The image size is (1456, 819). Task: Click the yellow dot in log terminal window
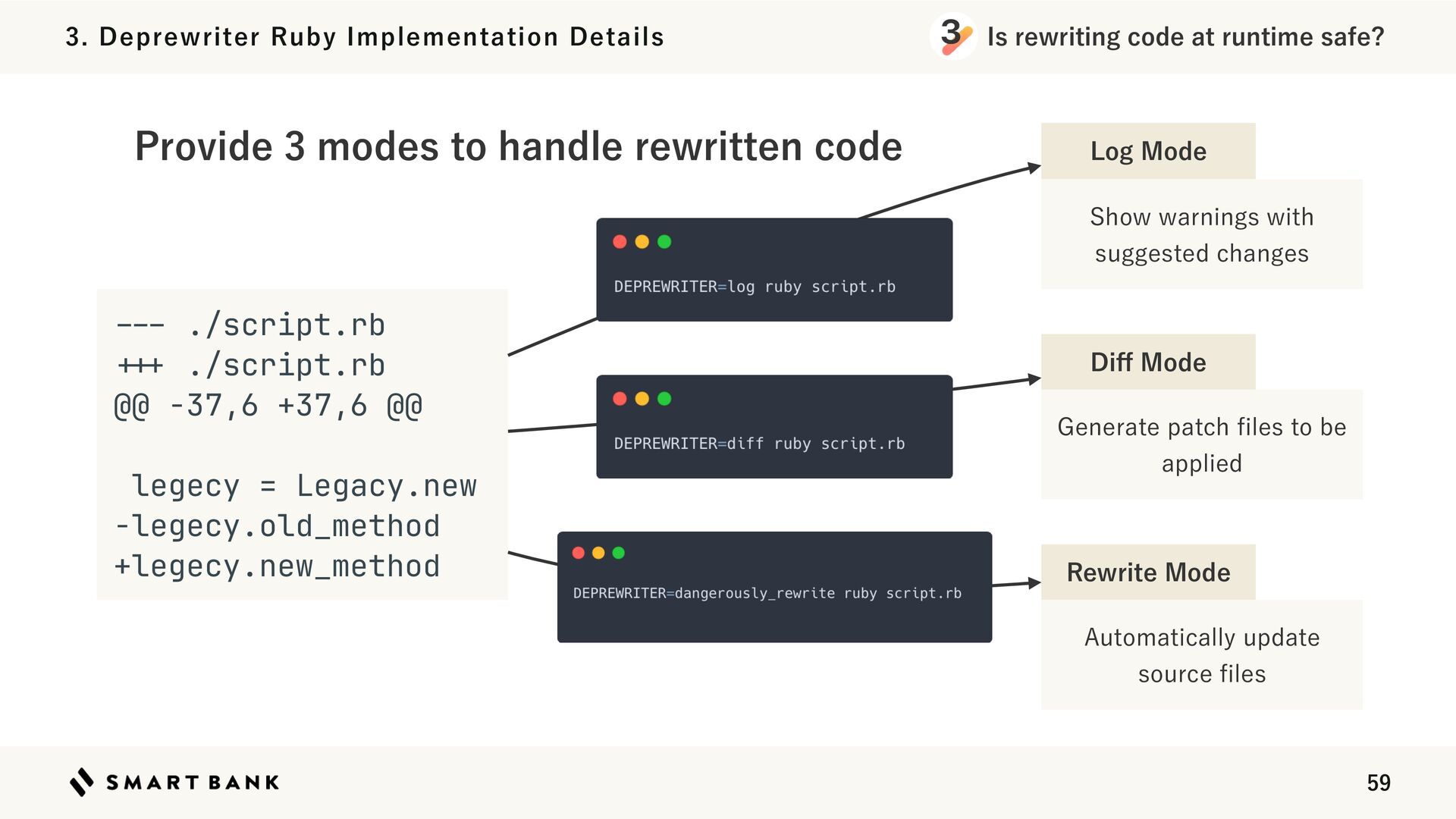642,242
